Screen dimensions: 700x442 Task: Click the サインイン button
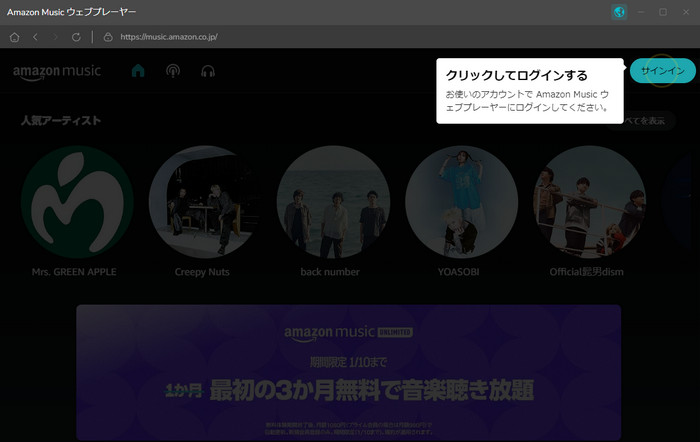662,71
